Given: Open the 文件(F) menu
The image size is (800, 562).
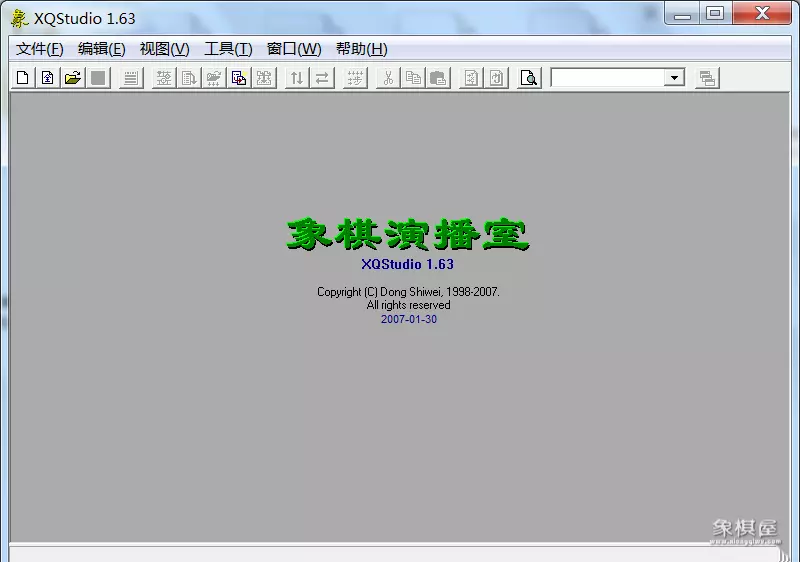Looking at the screenshot, I should pos(40,49).
